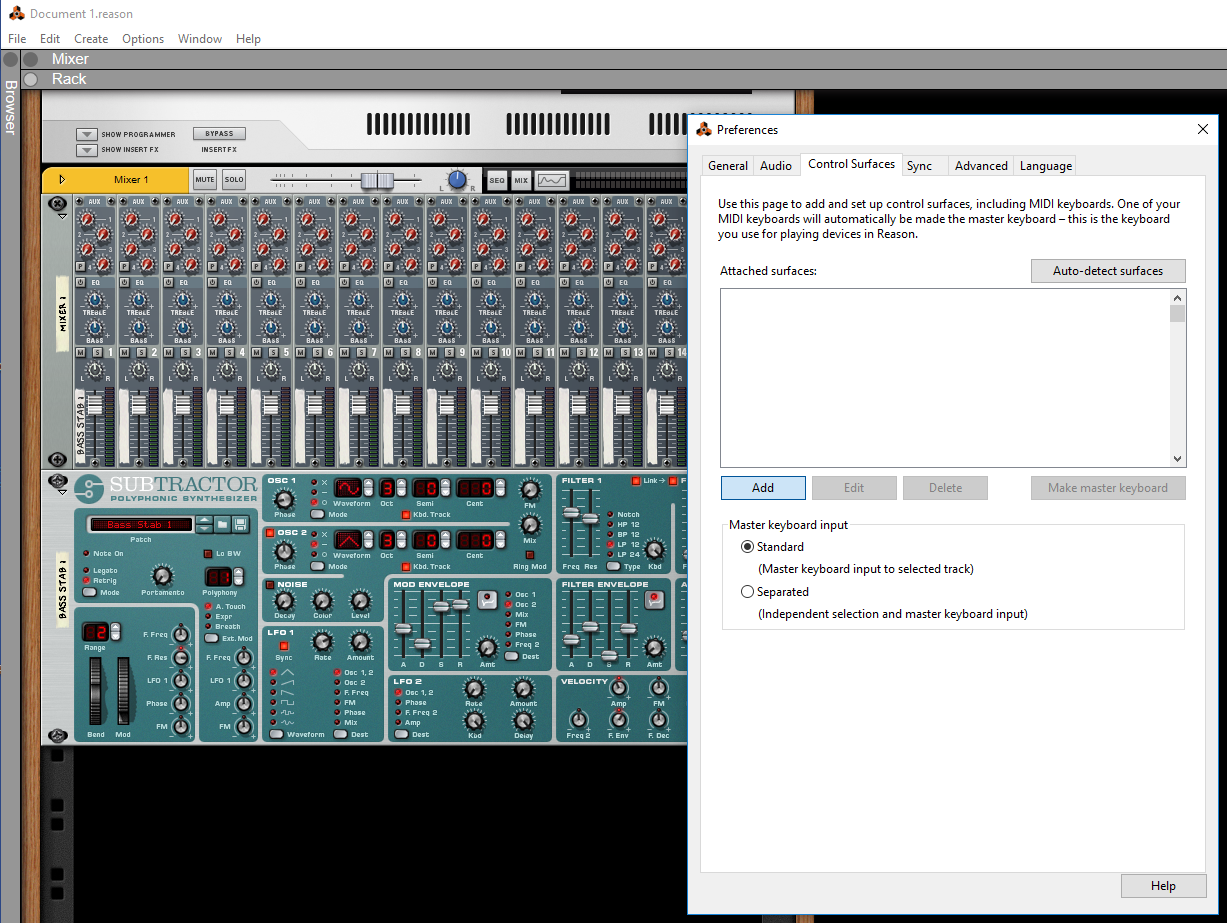Click channel 1 aux pre-fader P button
1227x923 pixels.
(x=81, y=265)
